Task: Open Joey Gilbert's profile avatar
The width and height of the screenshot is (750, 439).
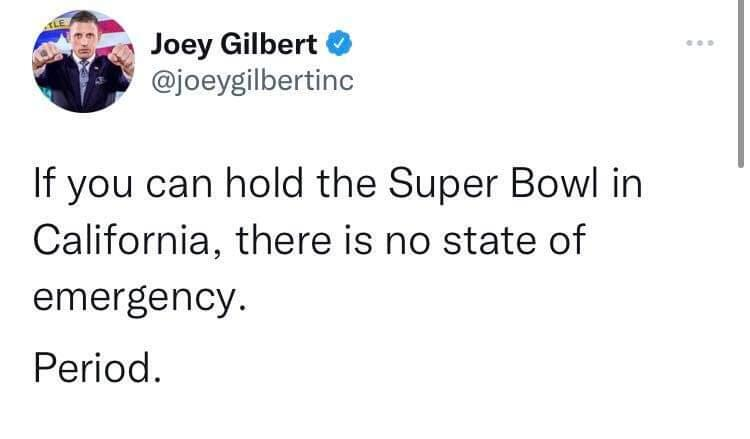Action: tap(83, 65)
